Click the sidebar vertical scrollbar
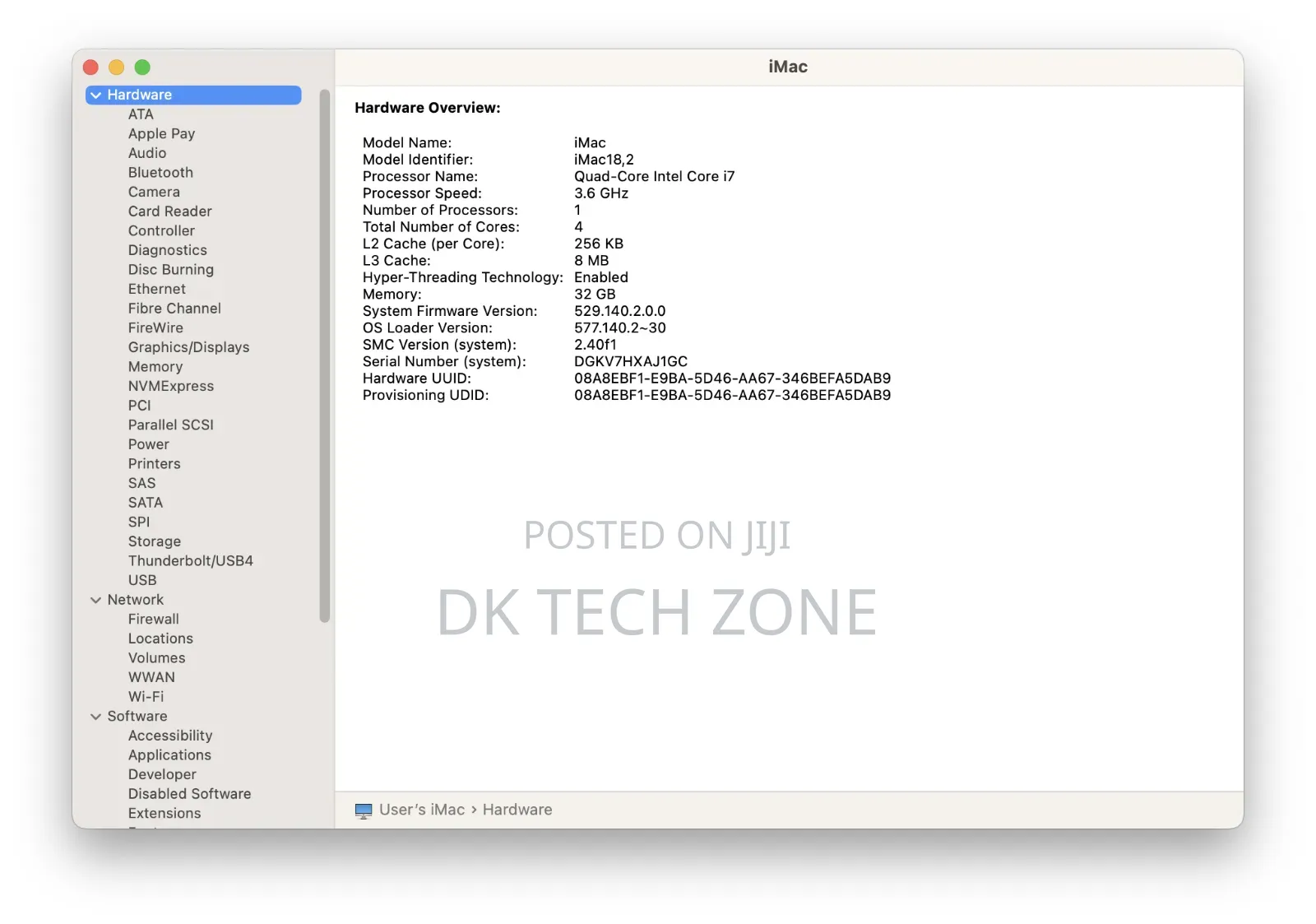 [x=324, y=356]
